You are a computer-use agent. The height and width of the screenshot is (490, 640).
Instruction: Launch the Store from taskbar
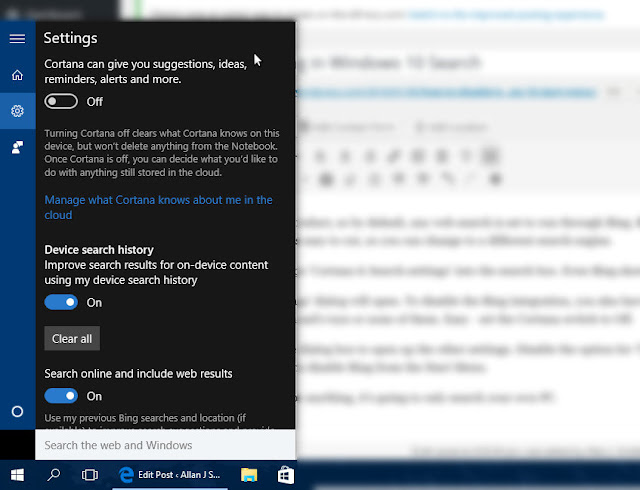click(285, 475)
